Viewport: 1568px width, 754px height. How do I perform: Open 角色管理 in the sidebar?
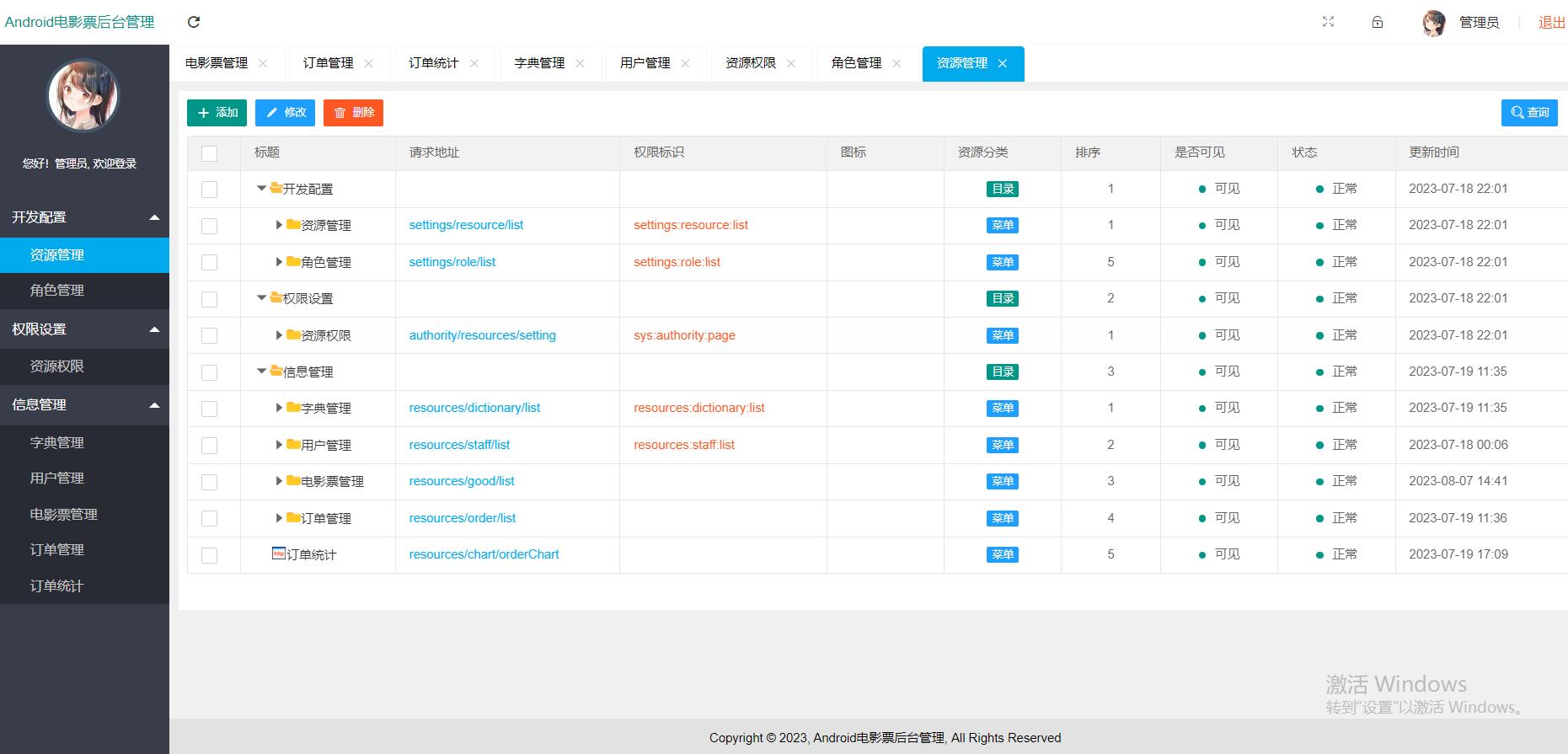[84, 291]
